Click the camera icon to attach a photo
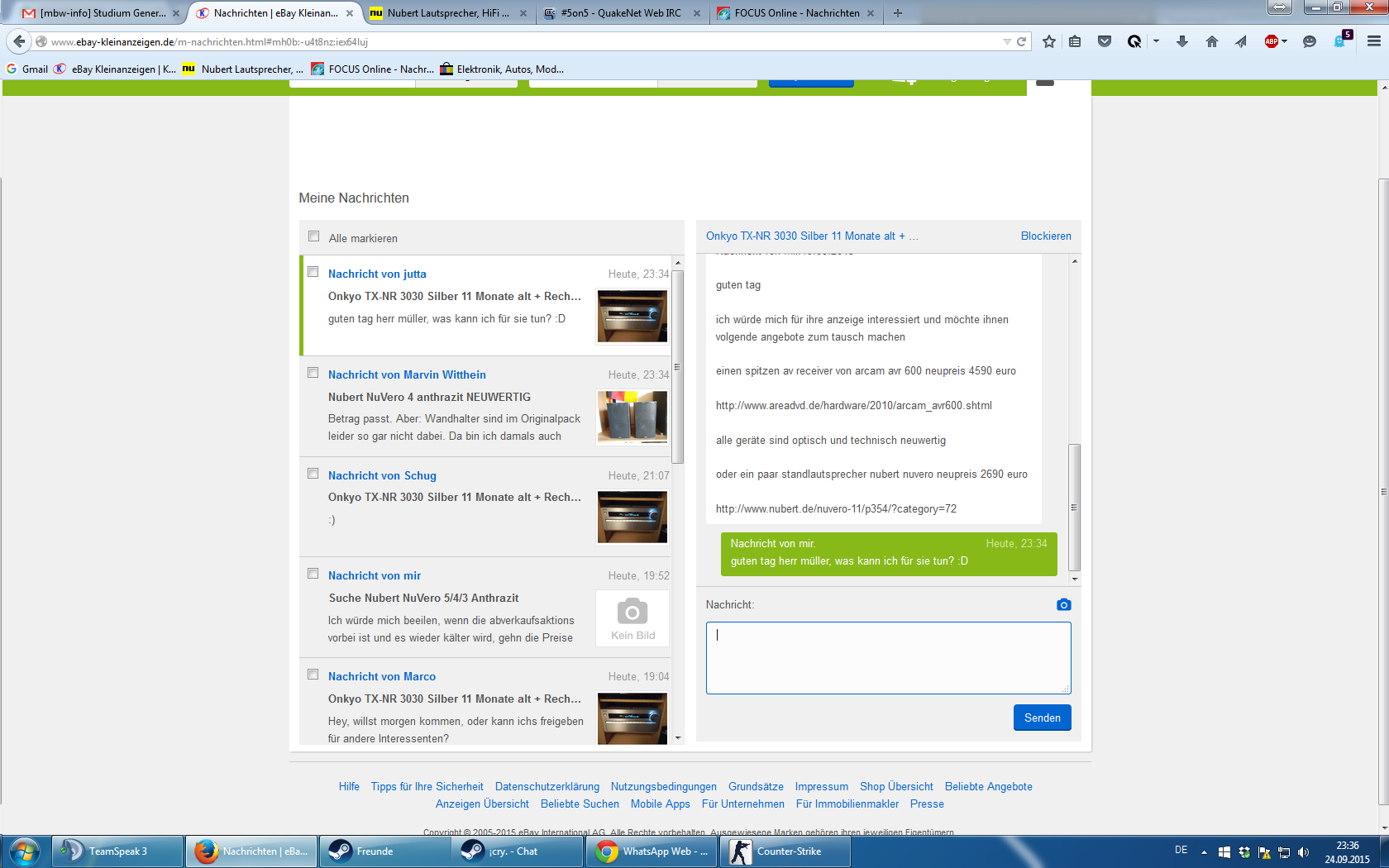Viewport: 1389px width, 868px height. (1063, 605)
